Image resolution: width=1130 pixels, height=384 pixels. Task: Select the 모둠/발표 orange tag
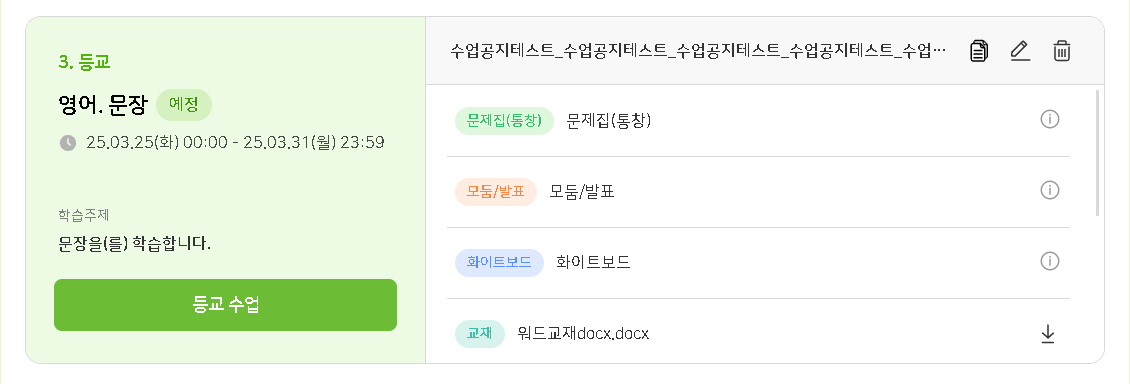tap(496, 192)
